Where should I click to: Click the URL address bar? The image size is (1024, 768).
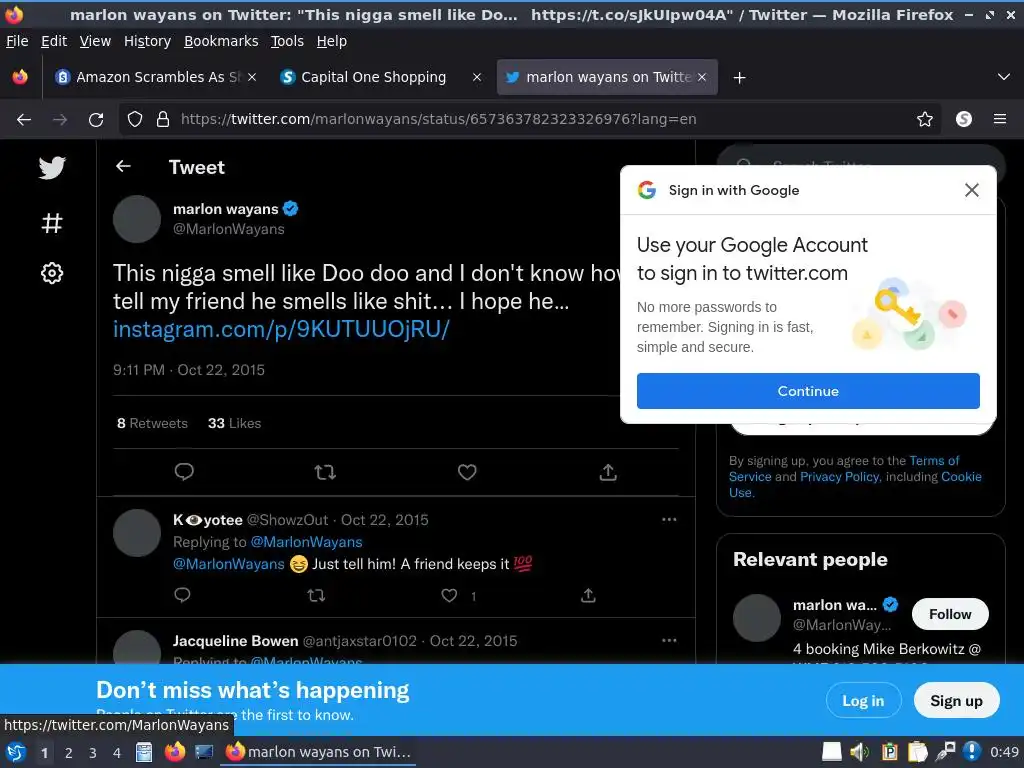point(500,119)
